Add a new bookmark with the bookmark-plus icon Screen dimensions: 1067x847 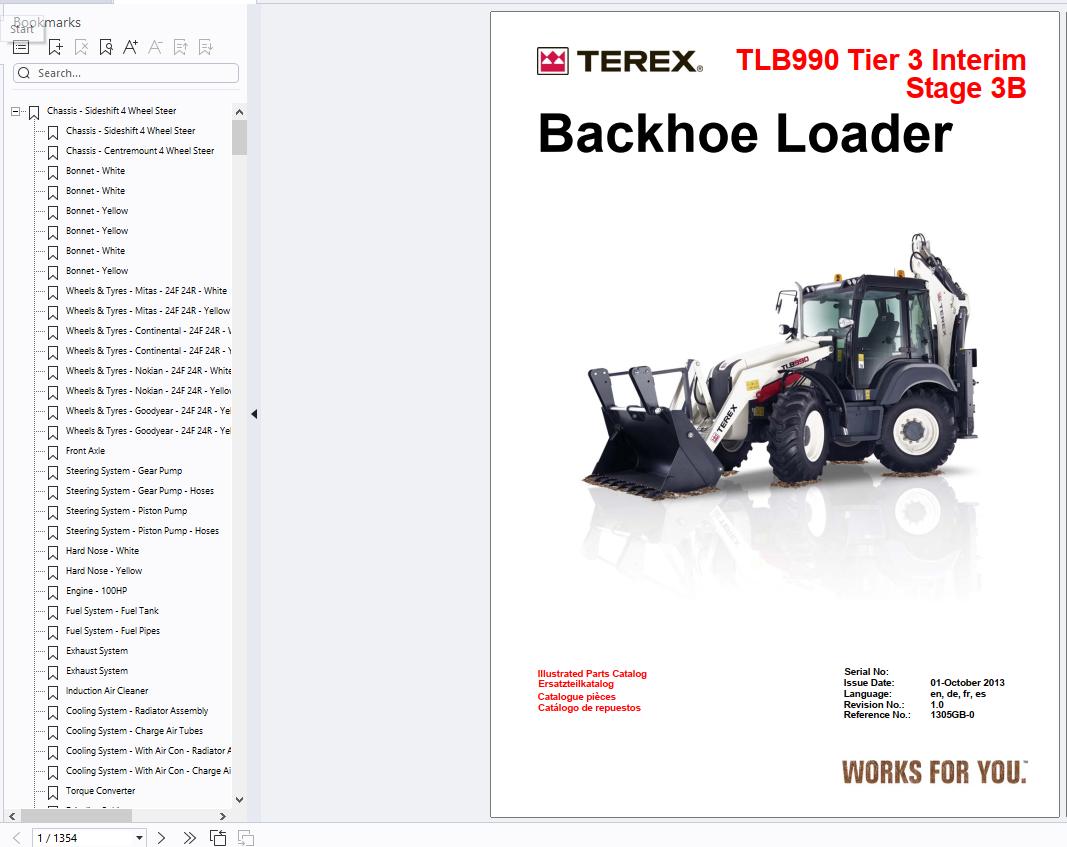coord(55,46)
